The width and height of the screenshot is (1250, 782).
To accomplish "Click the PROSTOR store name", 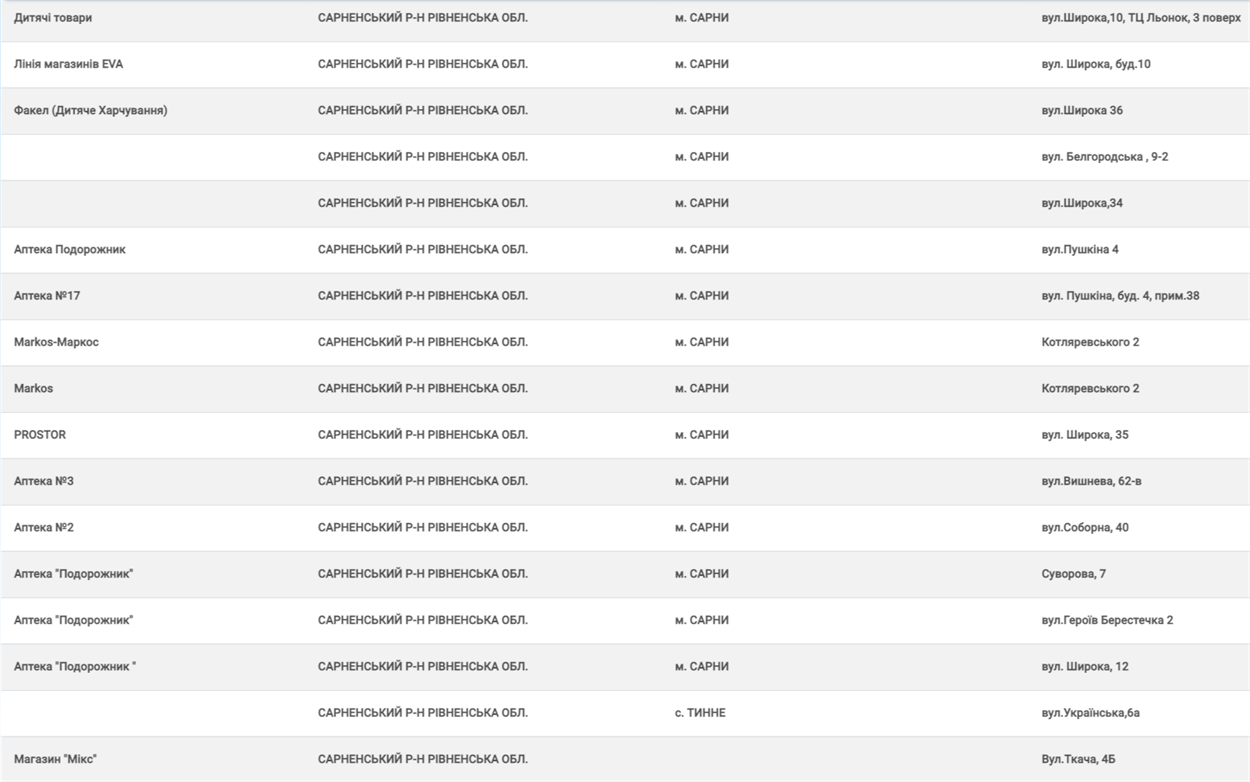I will pos(40,435).
